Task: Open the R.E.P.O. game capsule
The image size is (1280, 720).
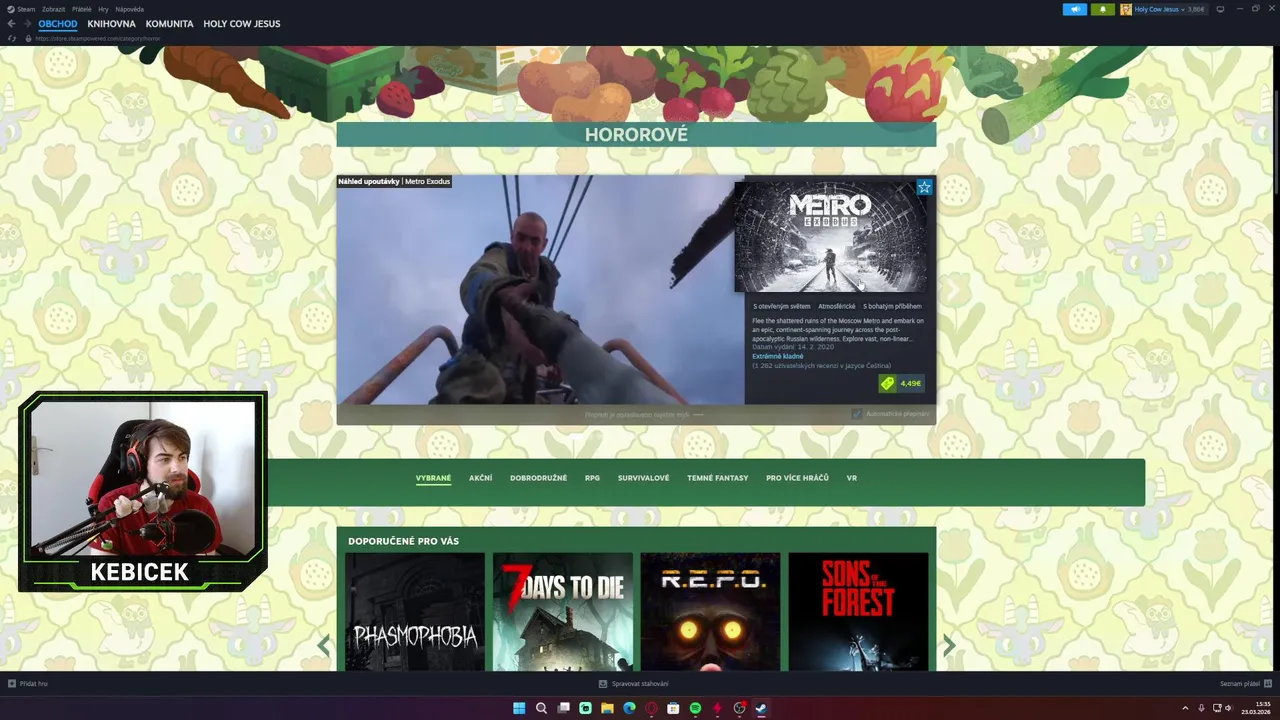Action: pyautogui.click(x=711, y=611)
